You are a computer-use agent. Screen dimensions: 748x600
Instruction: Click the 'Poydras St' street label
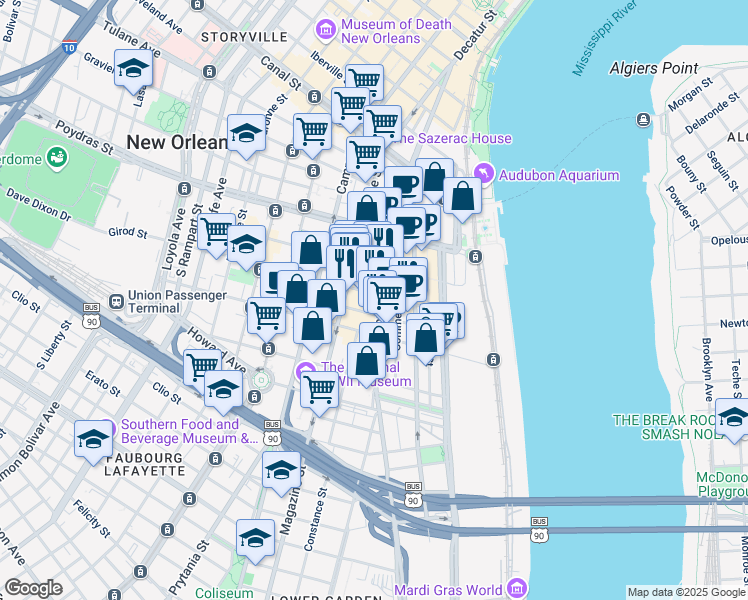click(84, 137)
